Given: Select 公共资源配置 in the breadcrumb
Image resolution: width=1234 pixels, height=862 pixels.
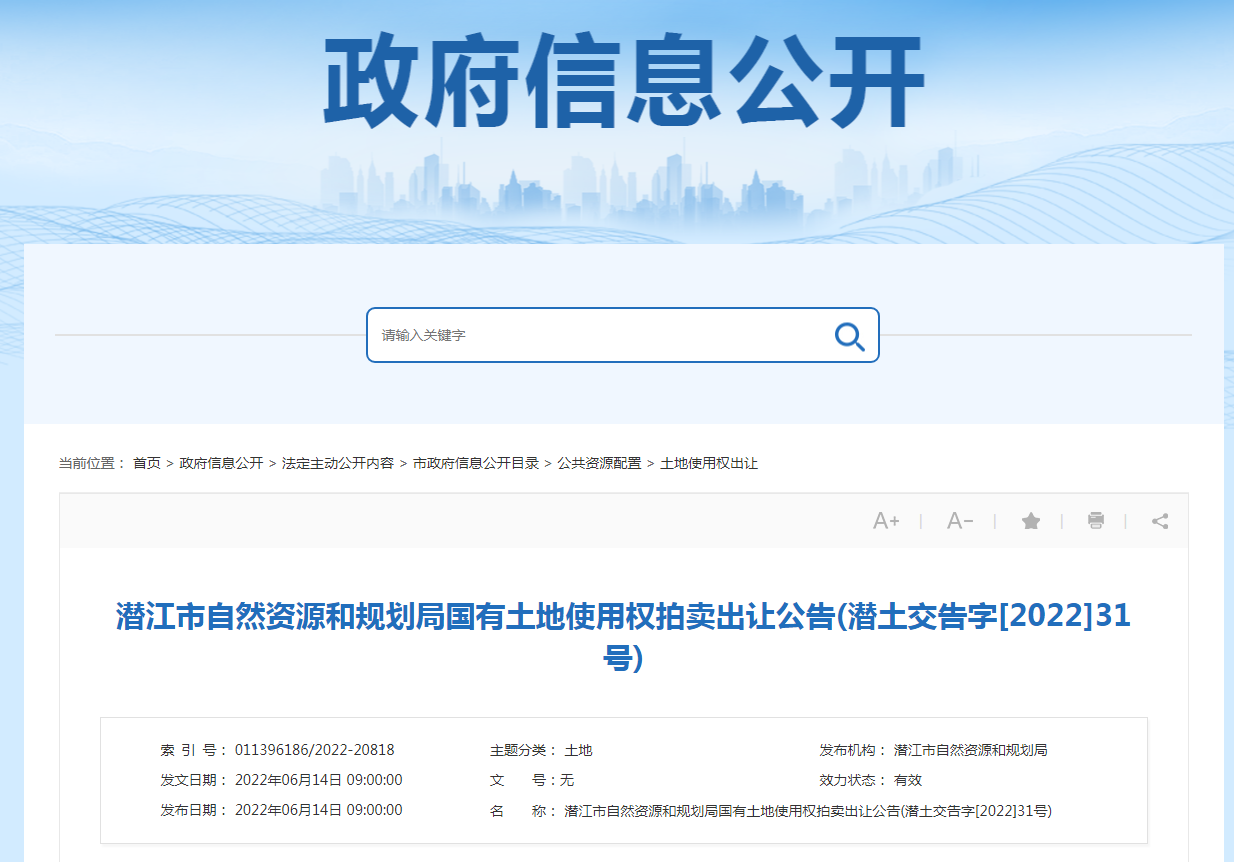Looking at the screenshot, I should (599, 463).
